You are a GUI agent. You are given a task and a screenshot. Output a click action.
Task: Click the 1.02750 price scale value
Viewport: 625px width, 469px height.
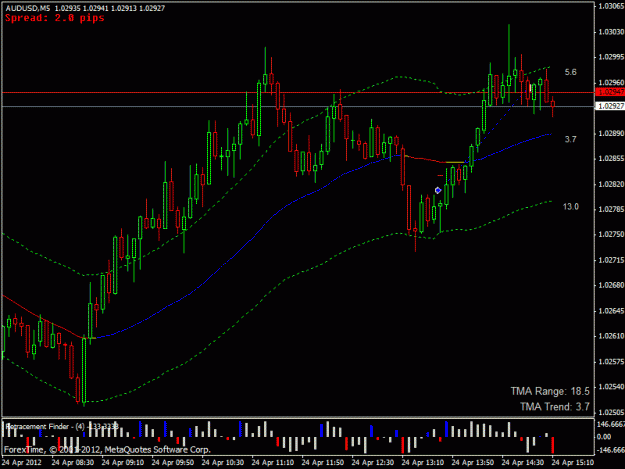611,234
